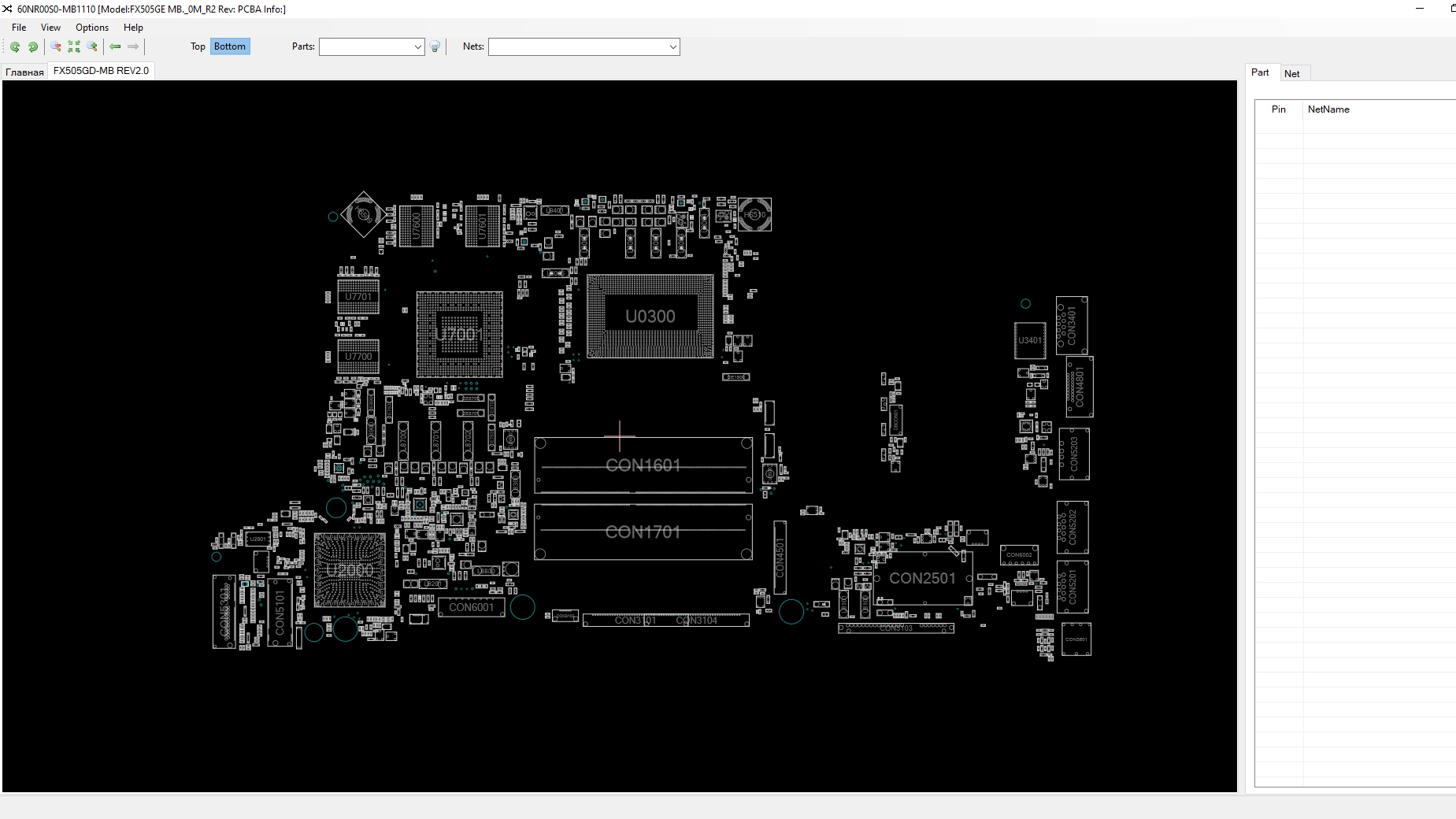Select the CON1701 memory slot component
1456x819 pixels.
point(643,532)
